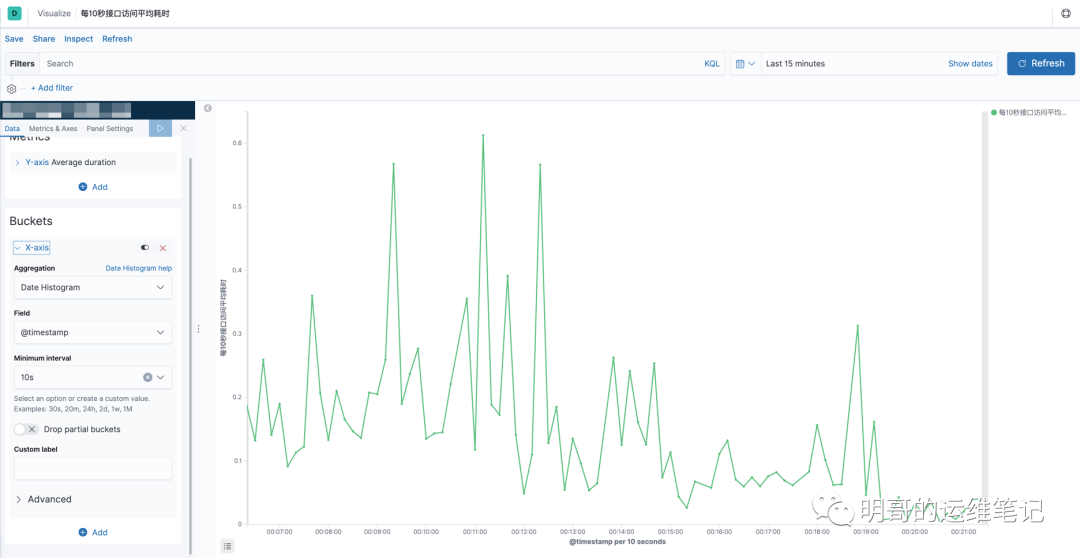Click the green legend color dot
Screen dimensions: 1080x558
pyautogui.click(x=994, y=112)
